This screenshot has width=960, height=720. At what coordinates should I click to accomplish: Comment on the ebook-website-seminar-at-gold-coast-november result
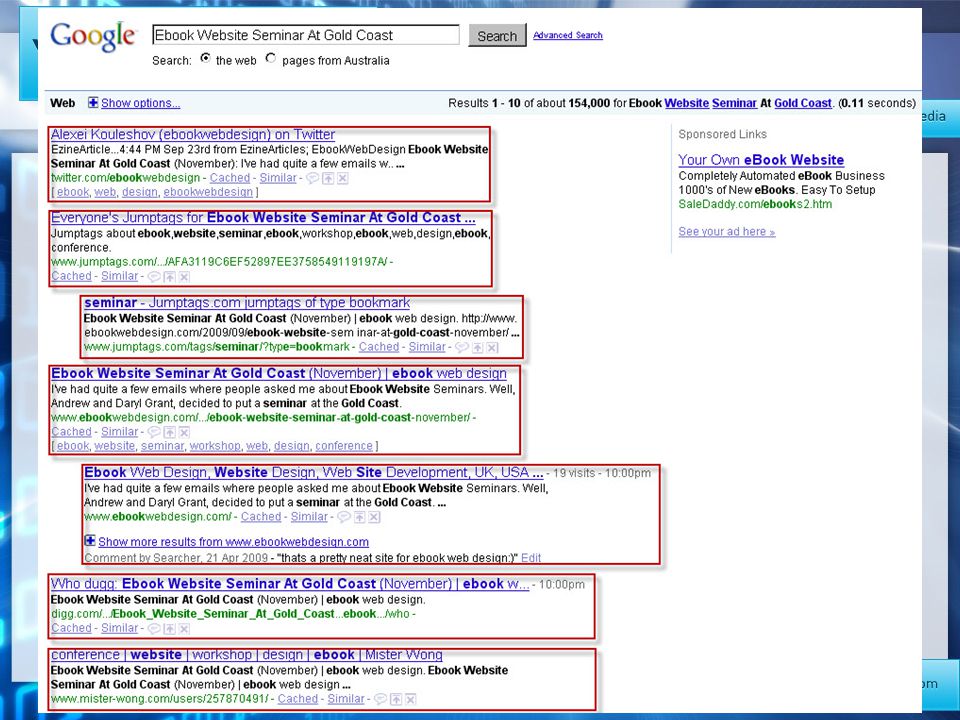[154, 432]
